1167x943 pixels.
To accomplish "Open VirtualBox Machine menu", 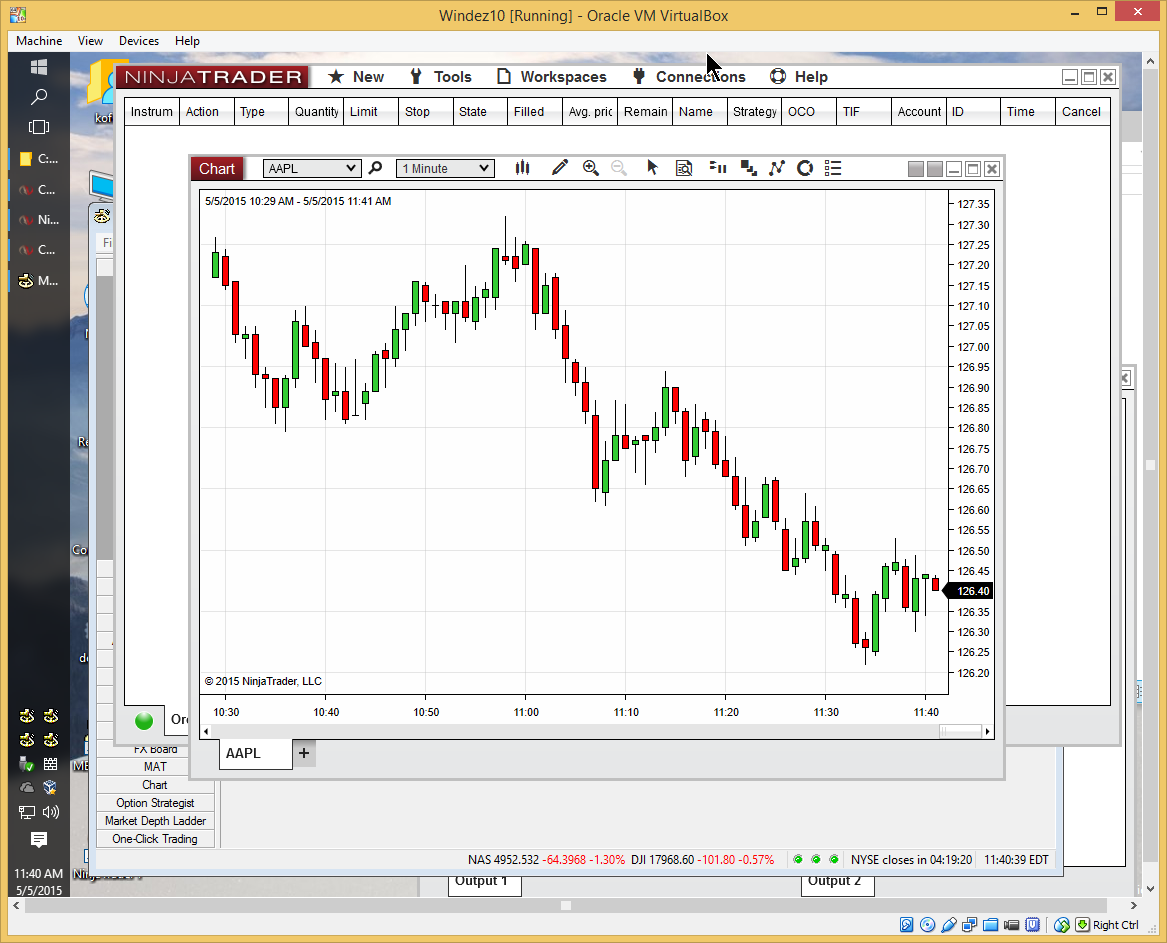I will pyautogui.click(x=39, y=41).
